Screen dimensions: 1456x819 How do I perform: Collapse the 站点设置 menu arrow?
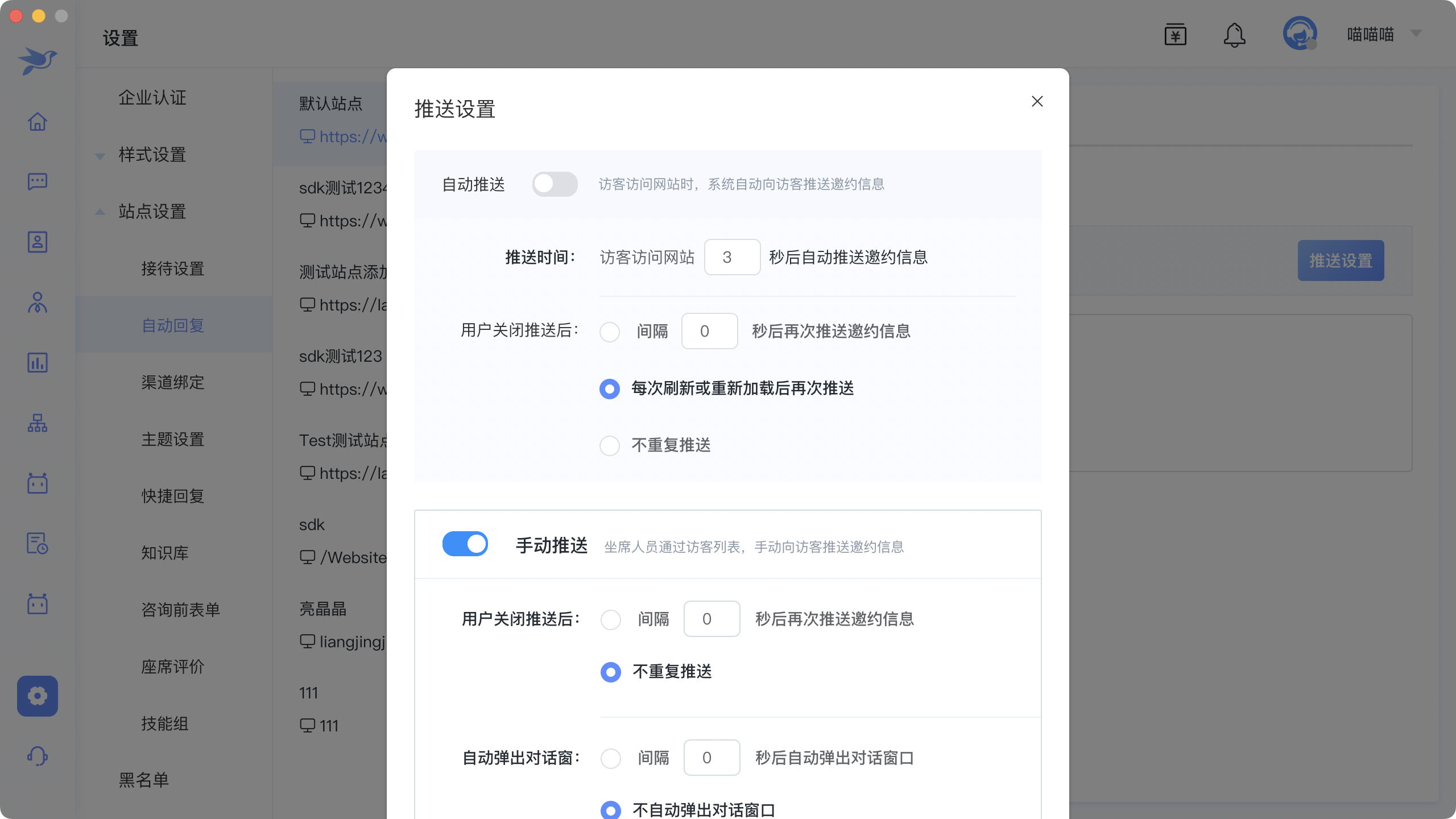(100, 212)
